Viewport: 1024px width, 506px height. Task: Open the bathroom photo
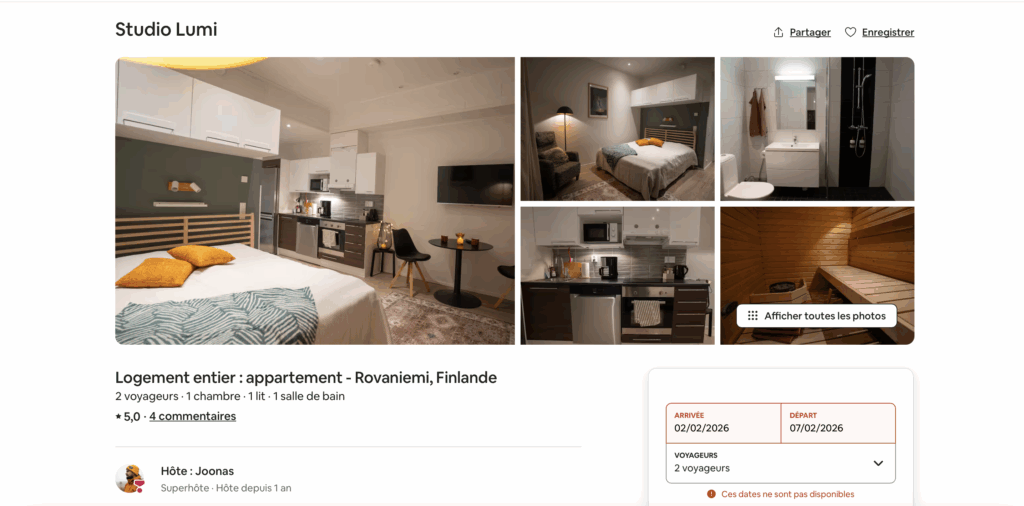click(x=817, y=129)
